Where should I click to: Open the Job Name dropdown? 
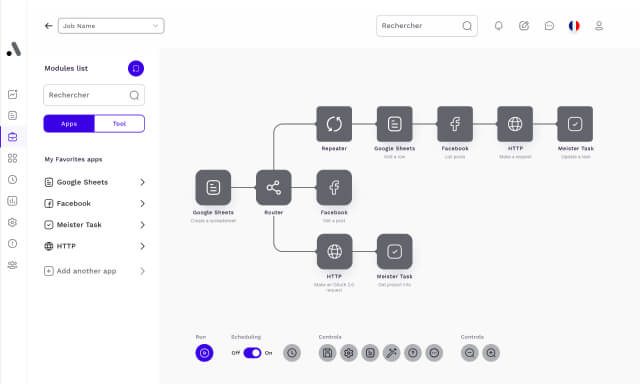click(x=111, y=26)
